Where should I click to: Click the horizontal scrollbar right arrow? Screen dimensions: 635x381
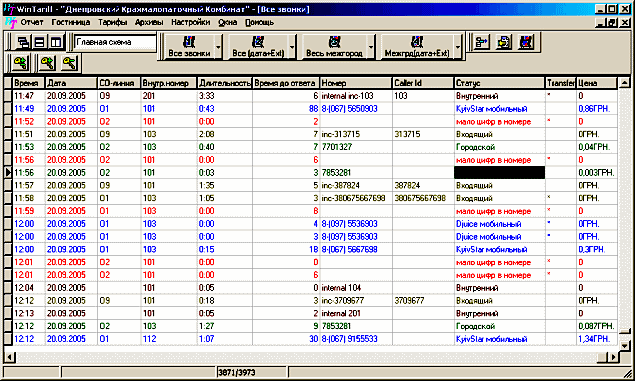pos(614,357)
